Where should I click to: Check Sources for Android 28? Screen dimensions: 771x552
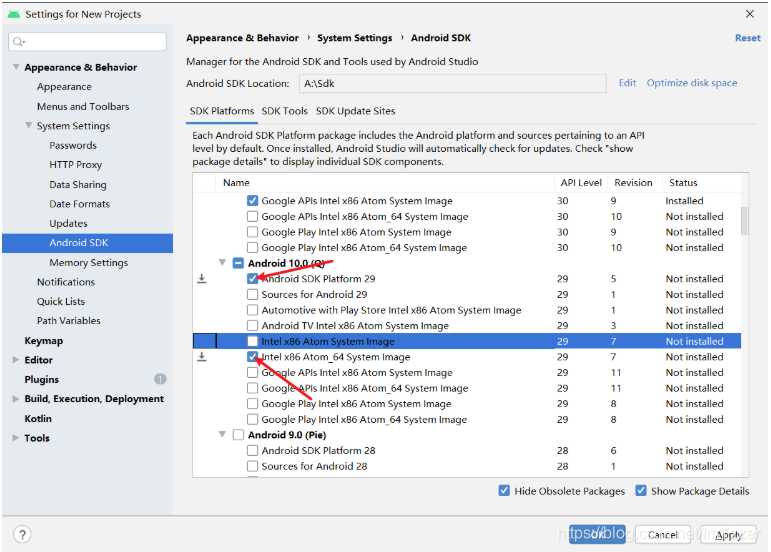[252, 466]
